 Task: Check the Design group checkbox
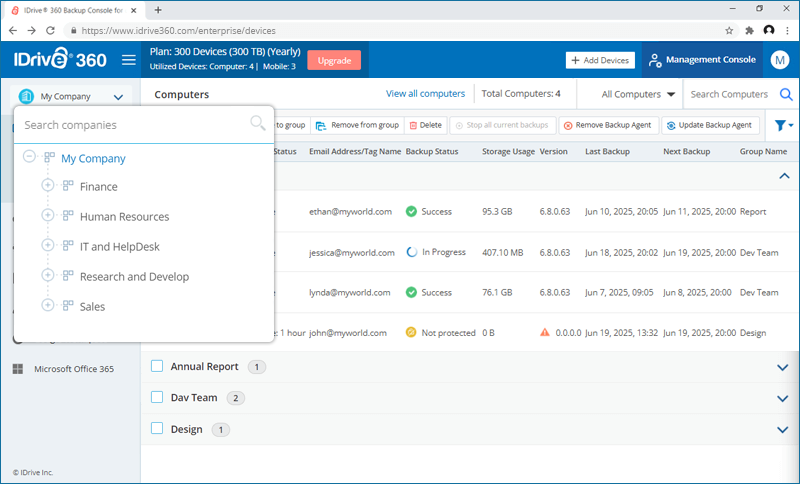157,428
